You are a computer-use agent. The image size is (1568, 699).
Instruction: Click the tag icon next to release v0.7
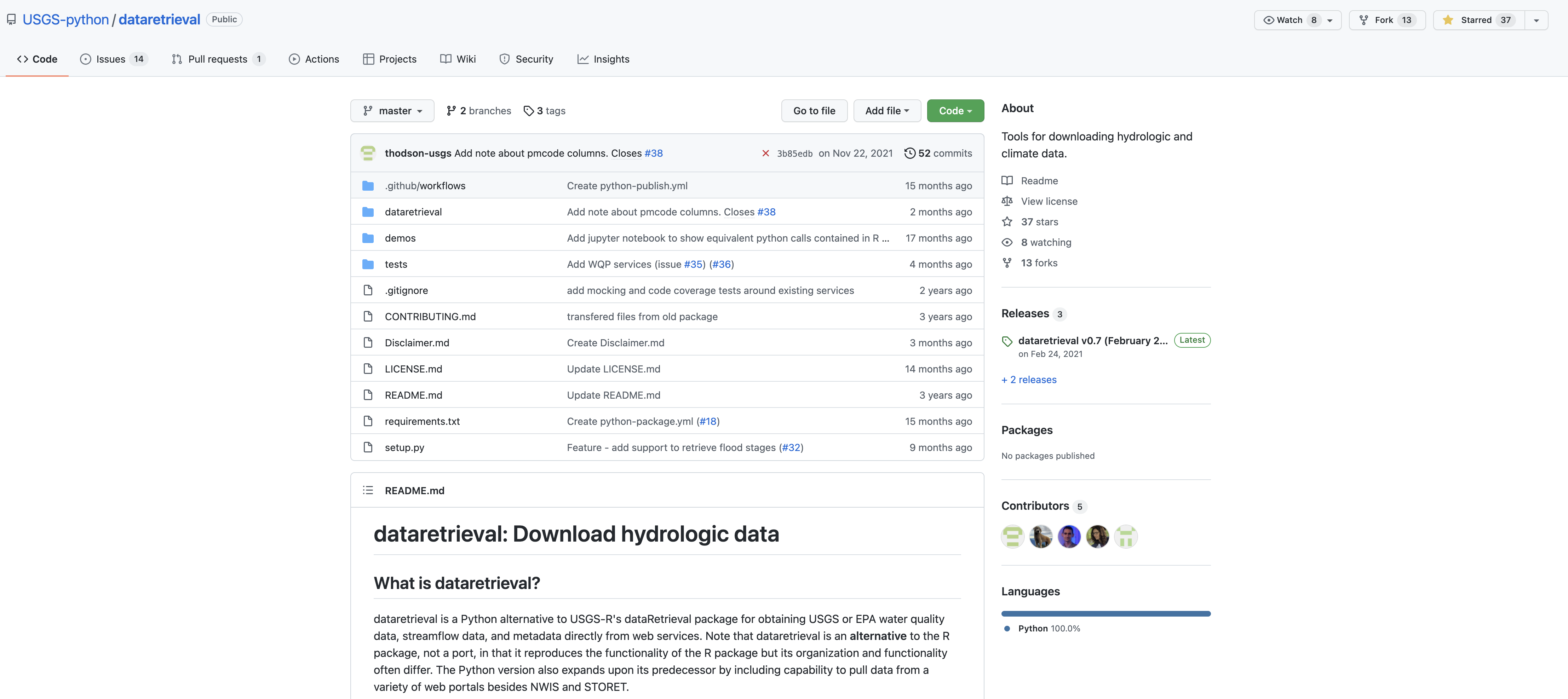tap(1007, 341)
